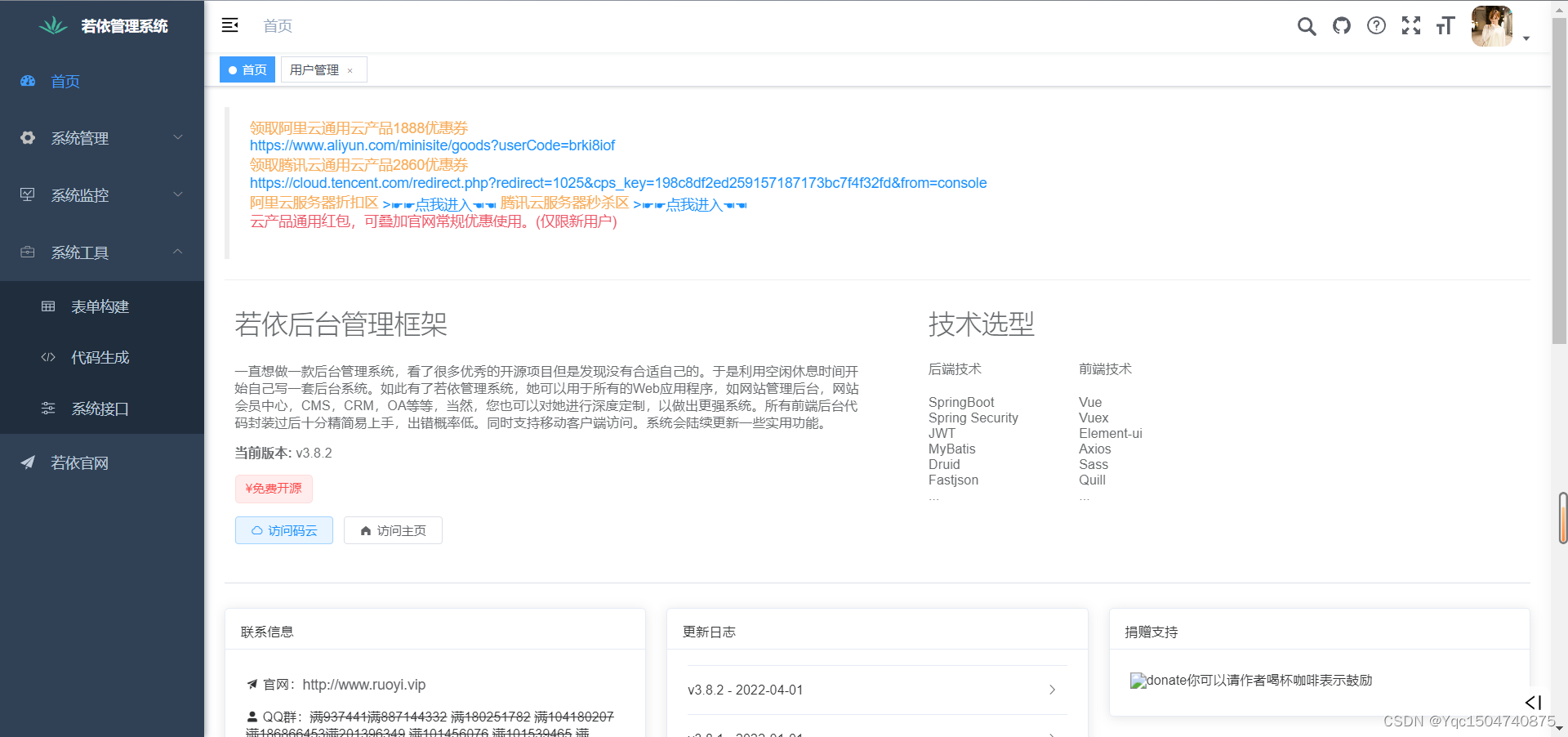Open the font size selector icon

point(1445,26)
